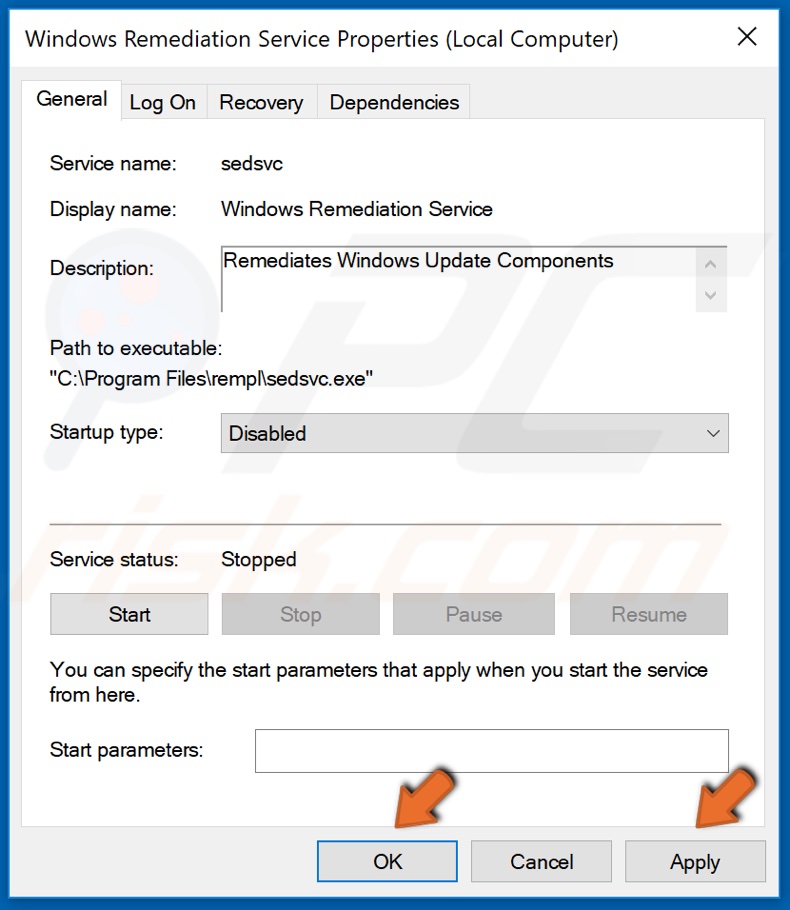Click the dialog title bar text
This screenshot has height=910, width=790.
(x=321, y=39)
